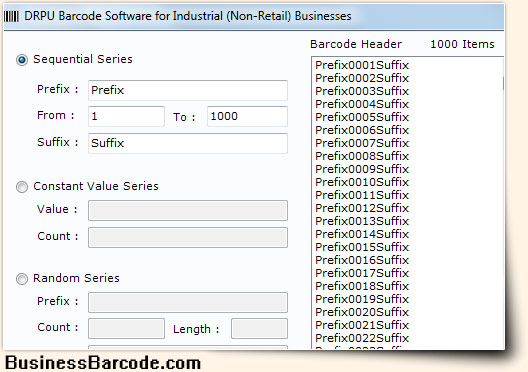Screen dimensions: 528x372
Task: Click the Random Series Count field
Action: [126, 328]
